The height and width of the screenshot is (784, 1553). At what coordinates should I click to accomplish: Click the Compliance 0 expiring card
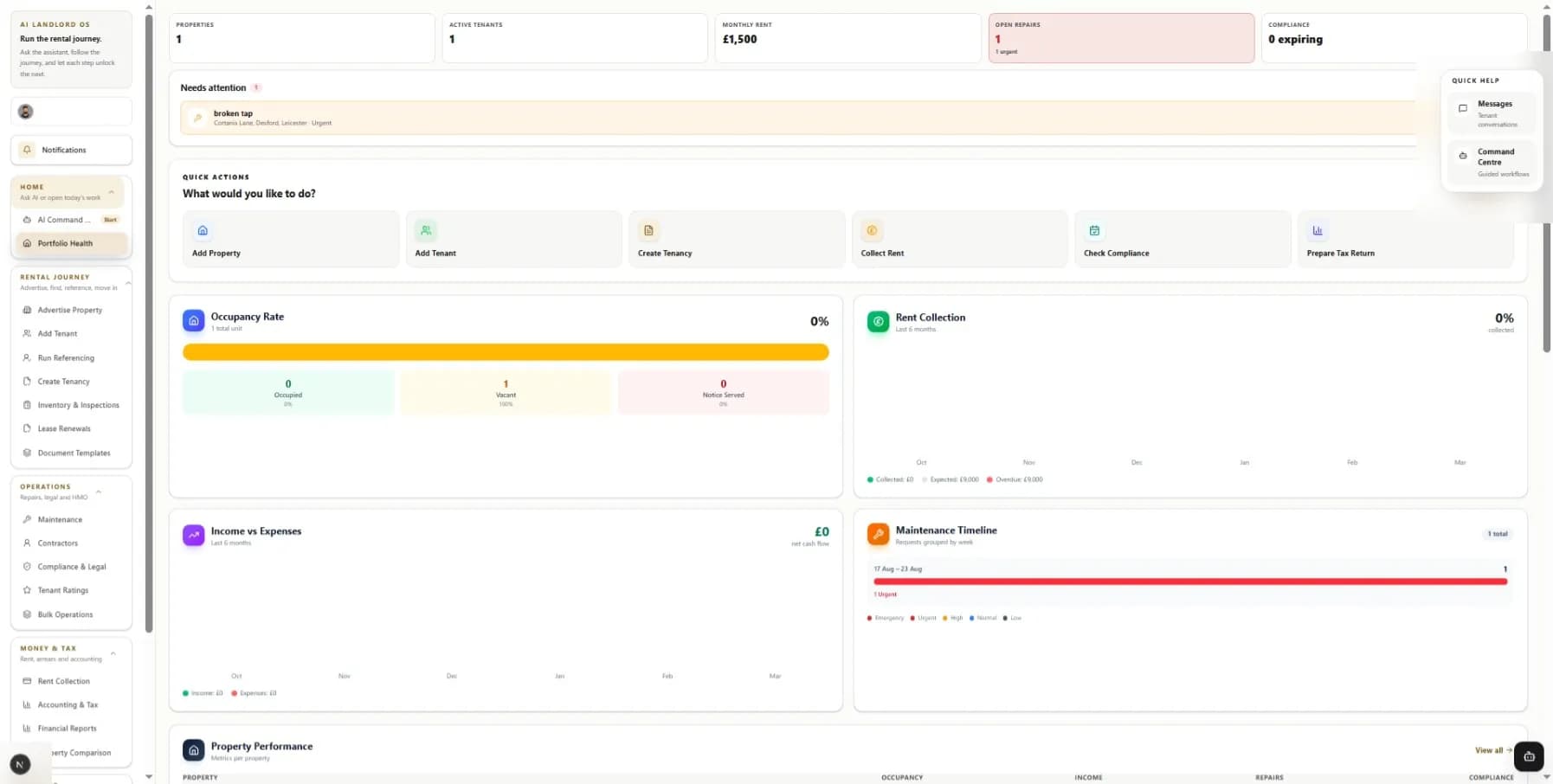coord(1394,38)
